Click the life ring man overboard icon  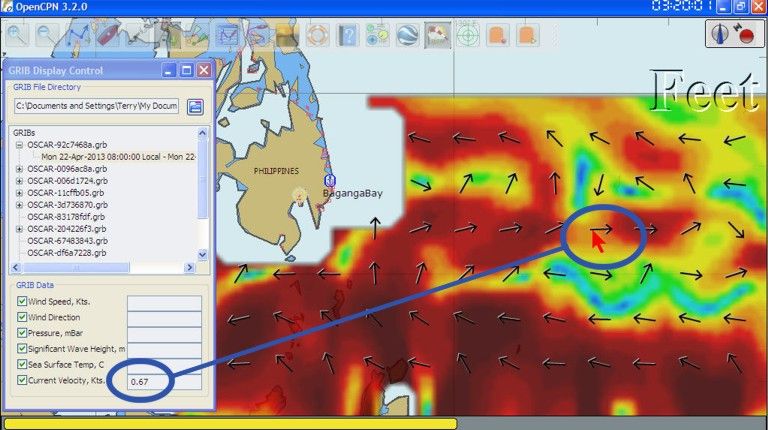(317, 35)
